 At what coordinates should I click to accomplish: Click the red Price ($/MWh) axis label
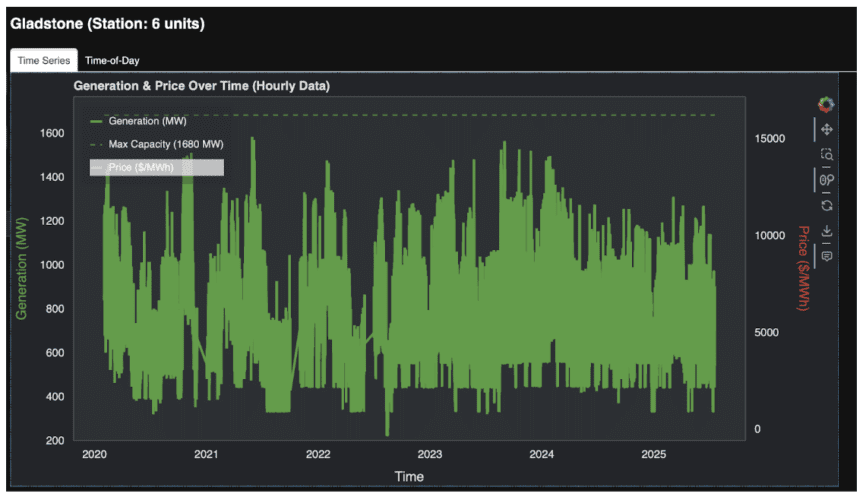pyautogui.click(x=802, y=267)
